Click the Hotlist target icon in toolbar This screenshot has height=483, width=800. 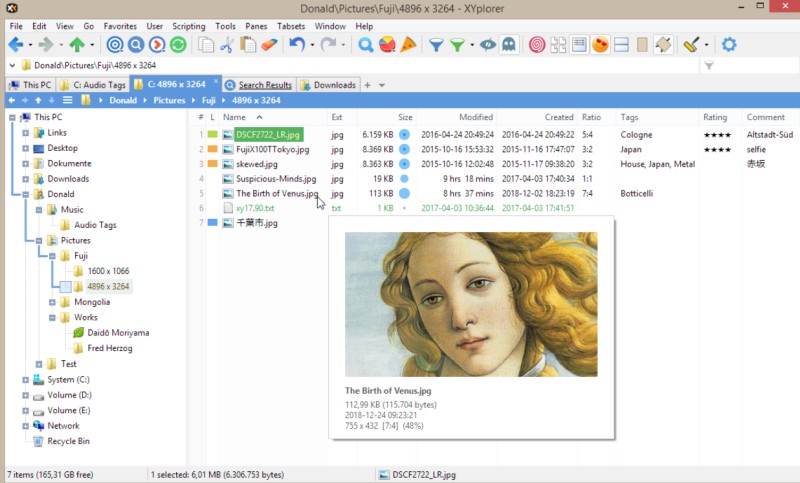coord(115,45)
